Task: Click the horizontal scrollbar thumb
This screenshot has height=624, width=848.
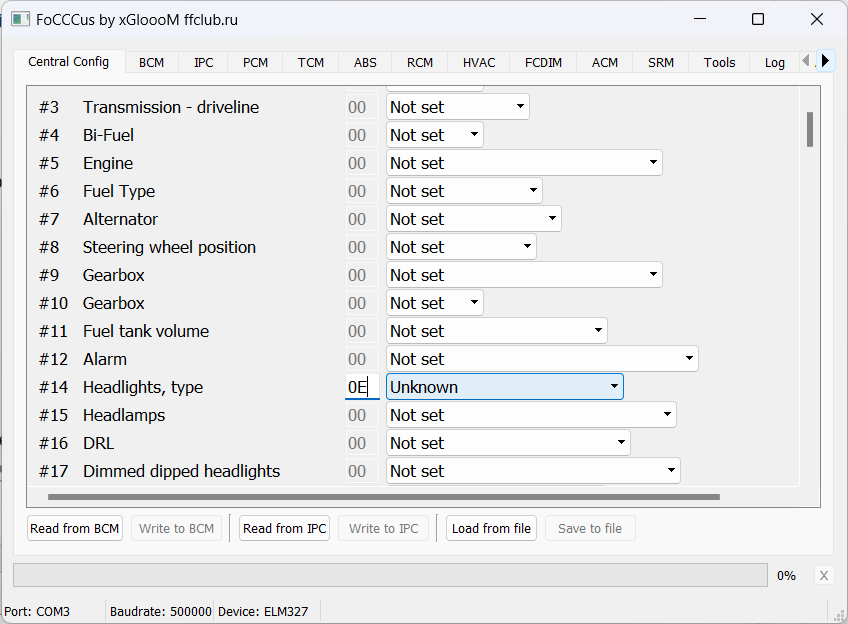Action: (x=383, y=496)
